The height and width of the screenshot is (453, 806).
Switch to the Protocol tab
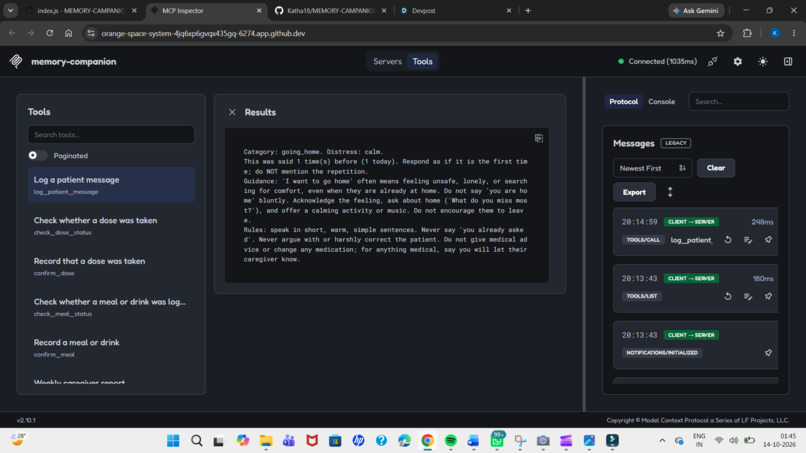[x=624, y=102]
